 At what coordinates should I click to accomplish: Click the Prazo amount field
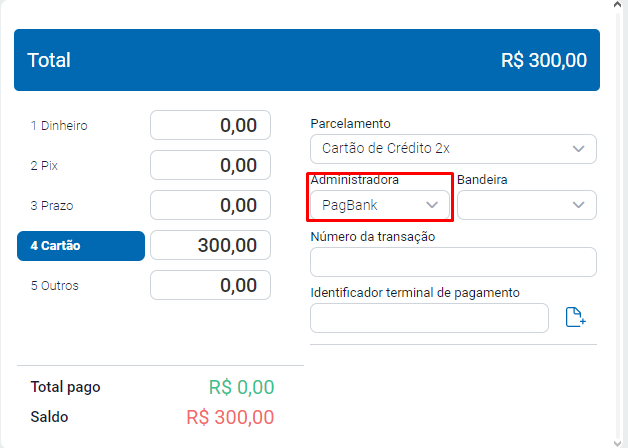[210, 206]
